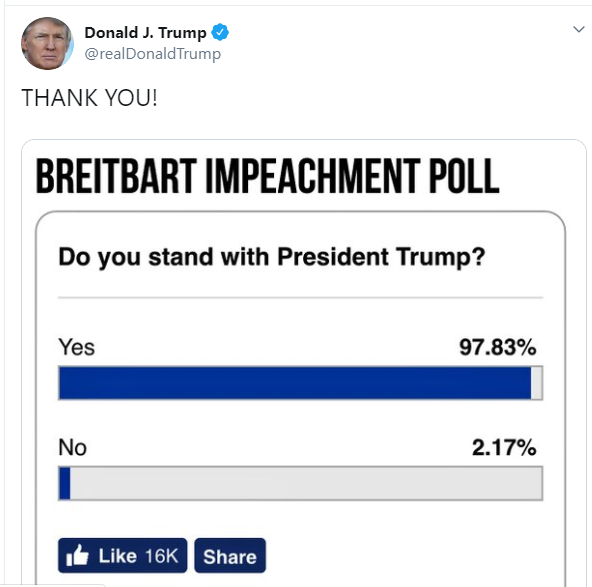Click the poll question about President Trump

271,257
